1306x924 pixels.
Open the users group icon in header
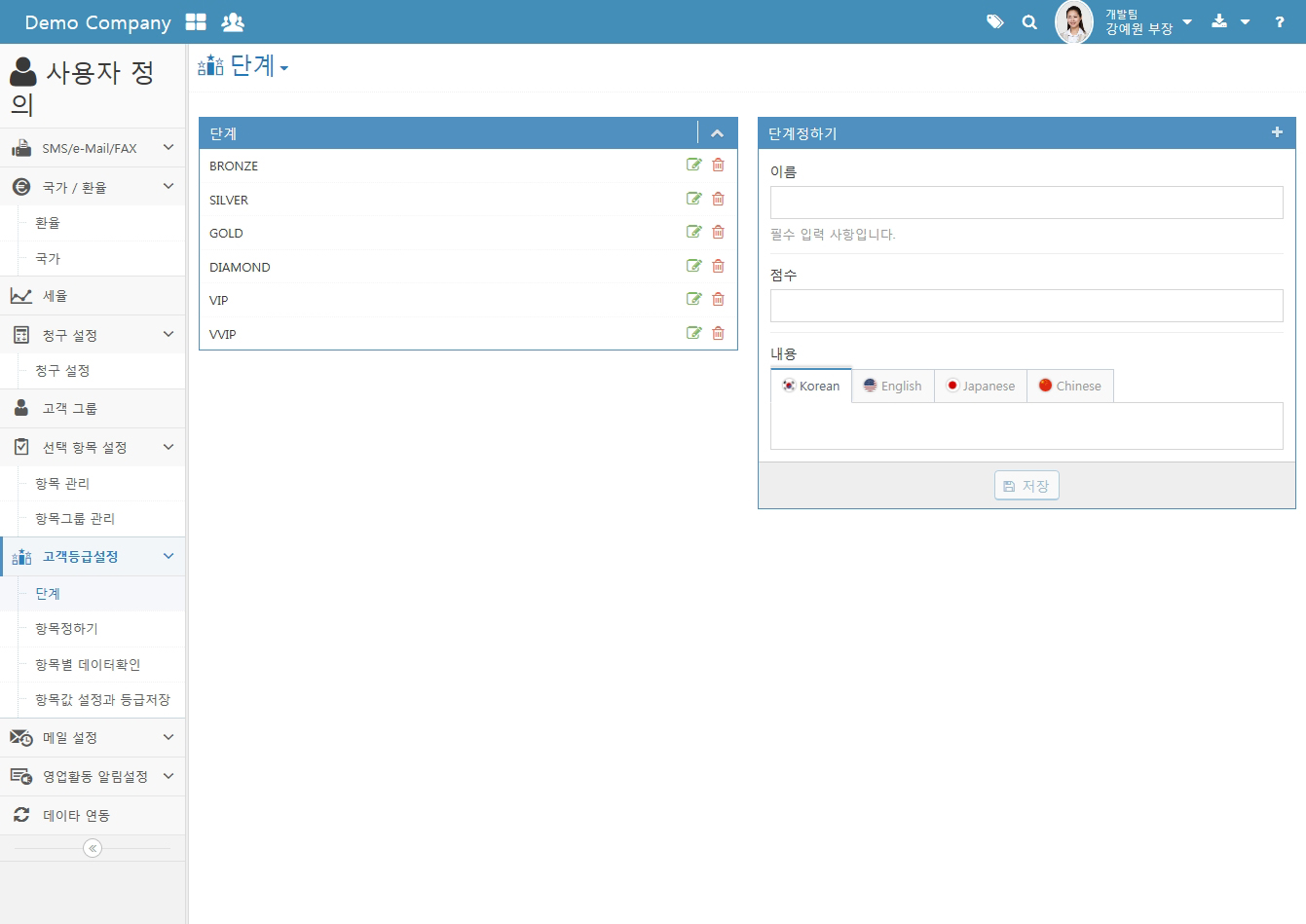click(x=233, y=21)
